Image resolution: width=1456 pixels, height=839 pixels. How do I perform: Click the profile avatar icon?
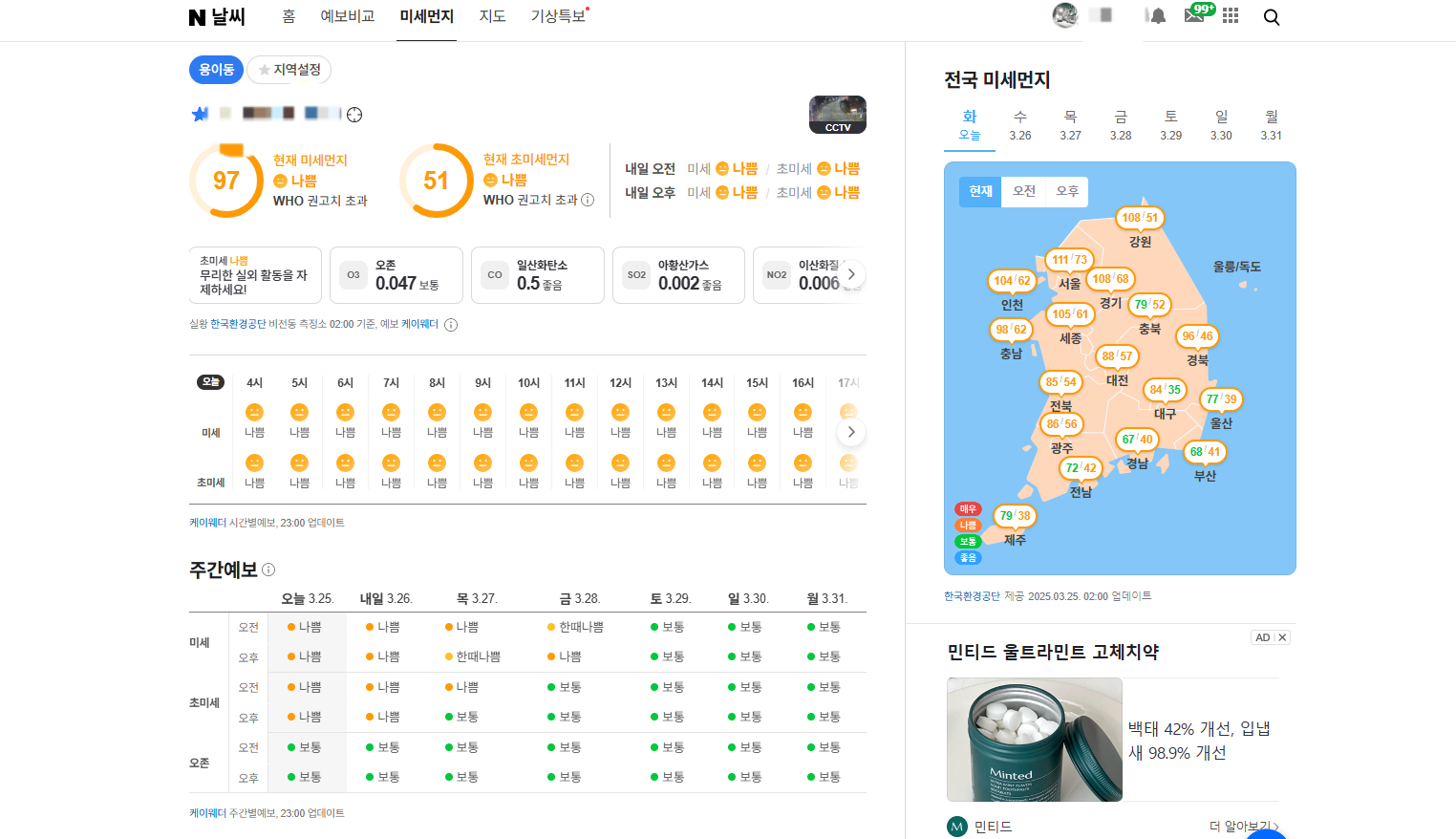(x=1065, y=15)
